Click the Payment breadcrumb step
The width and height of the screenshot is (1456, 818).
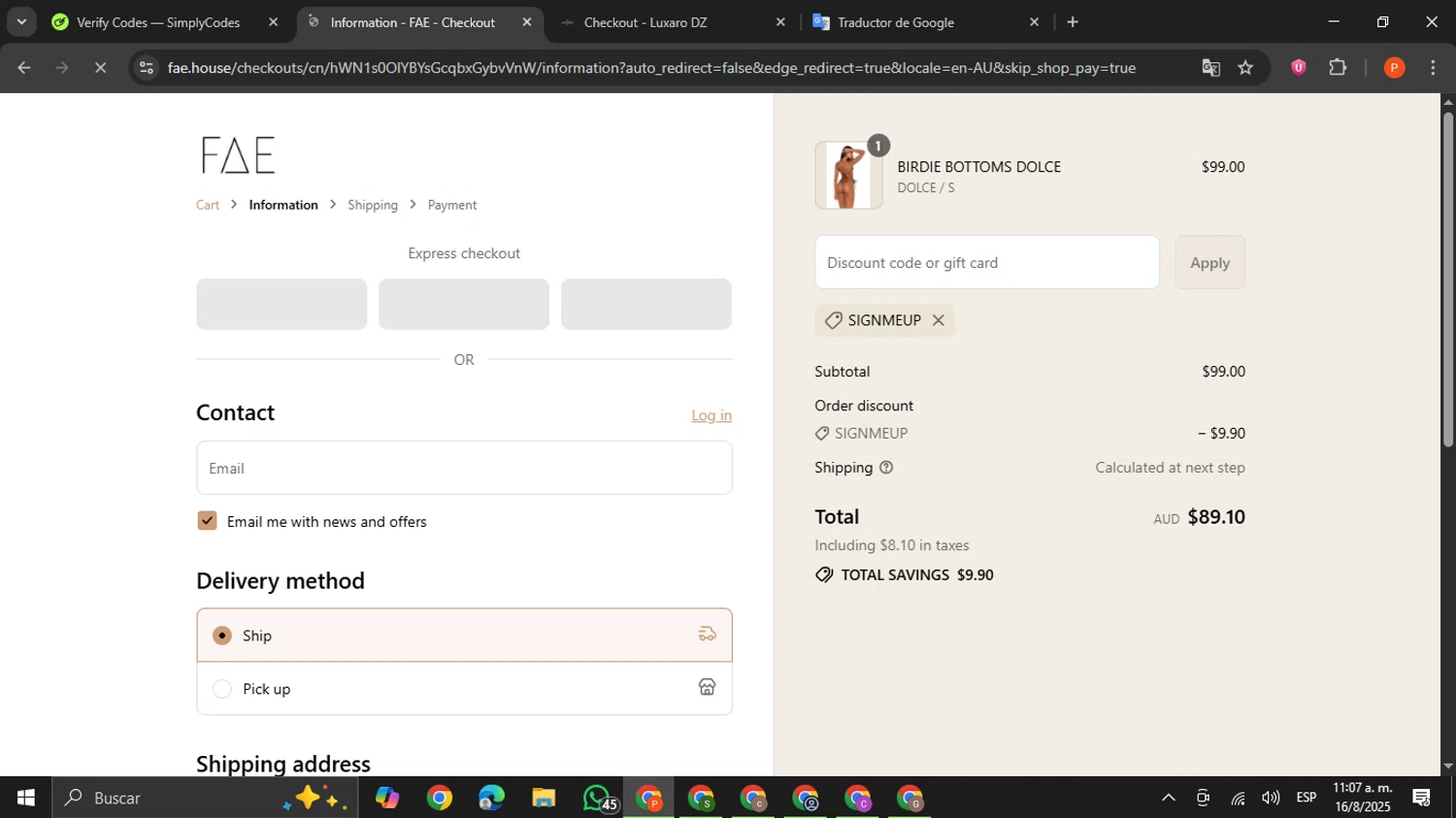click(452, 205)
